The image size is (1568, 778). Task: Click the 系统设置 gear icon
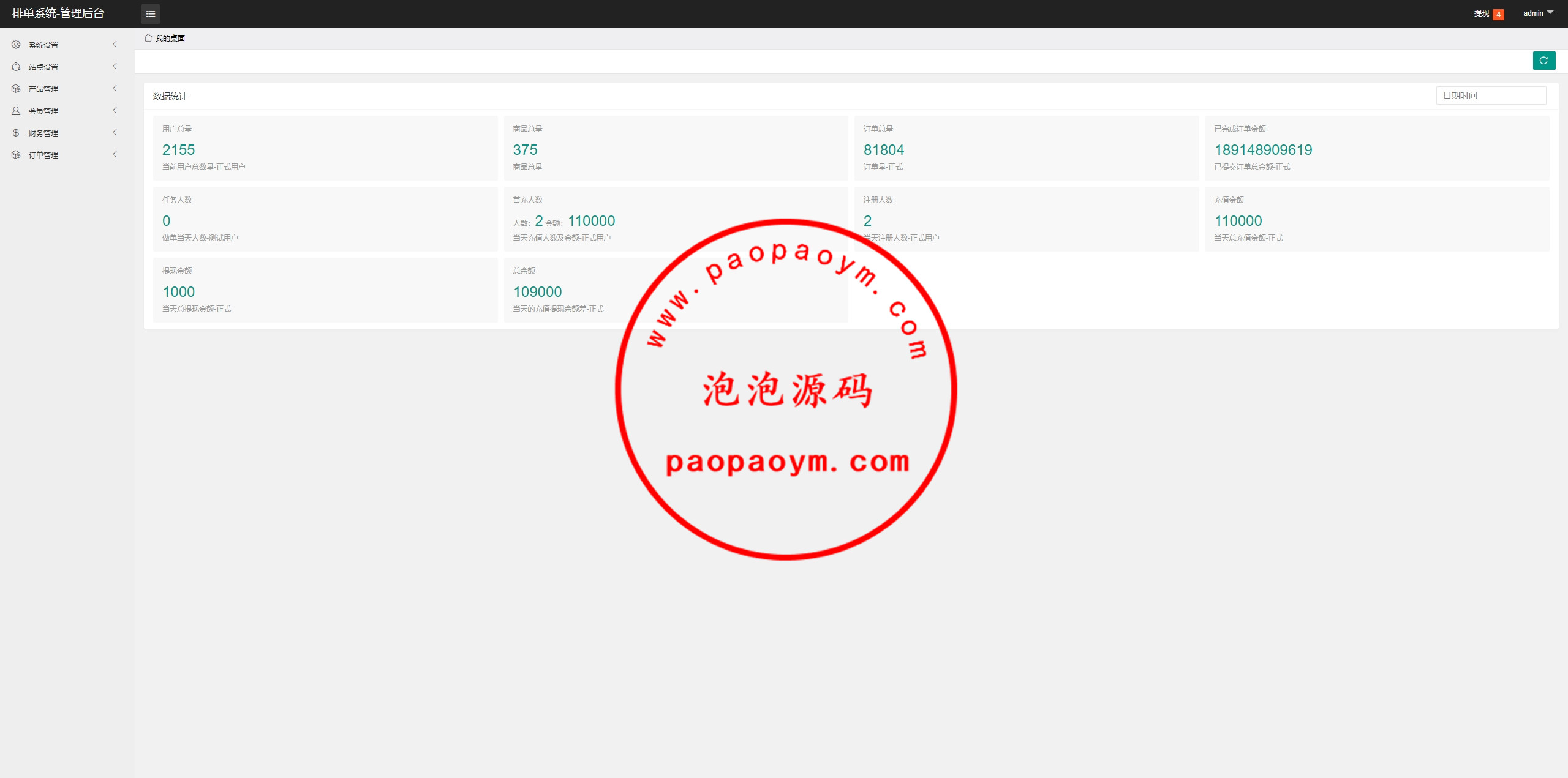click(16, 45)
